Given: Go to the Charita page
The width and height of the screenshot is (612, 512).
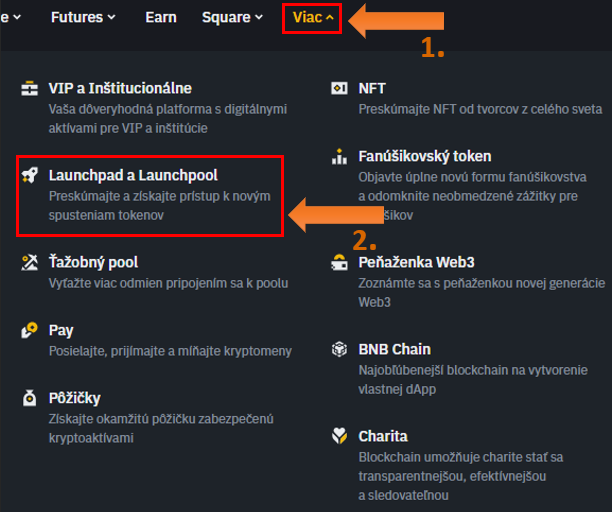Looking at the screenshot, I should (383, 436).
